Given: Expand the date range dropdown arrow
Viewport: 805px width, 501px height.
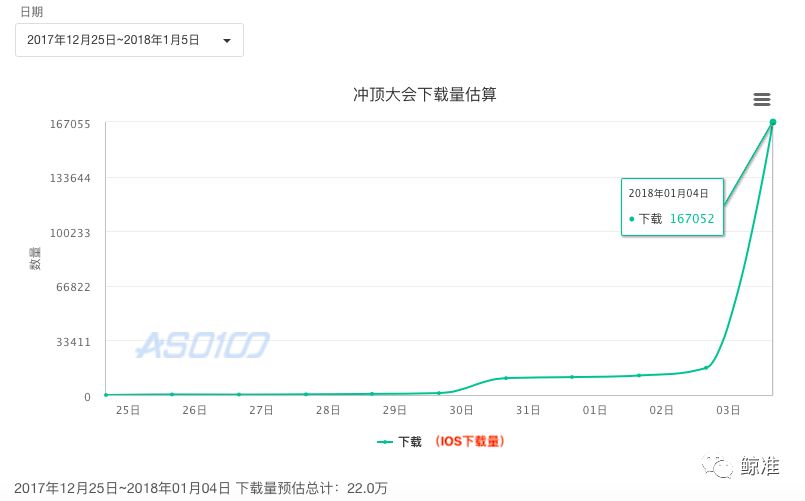Looking at the screenshot, I should click(x=227, y=41).
